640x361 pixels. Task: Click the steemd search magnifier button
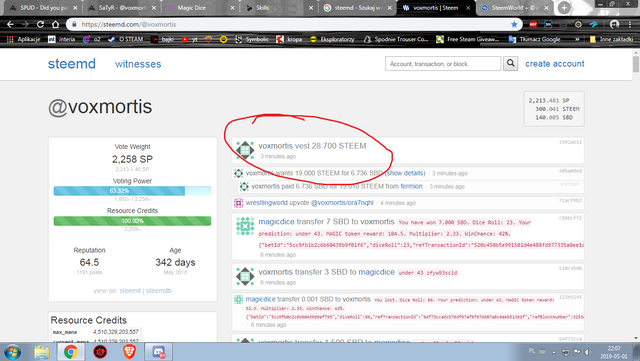coord(511,63)
